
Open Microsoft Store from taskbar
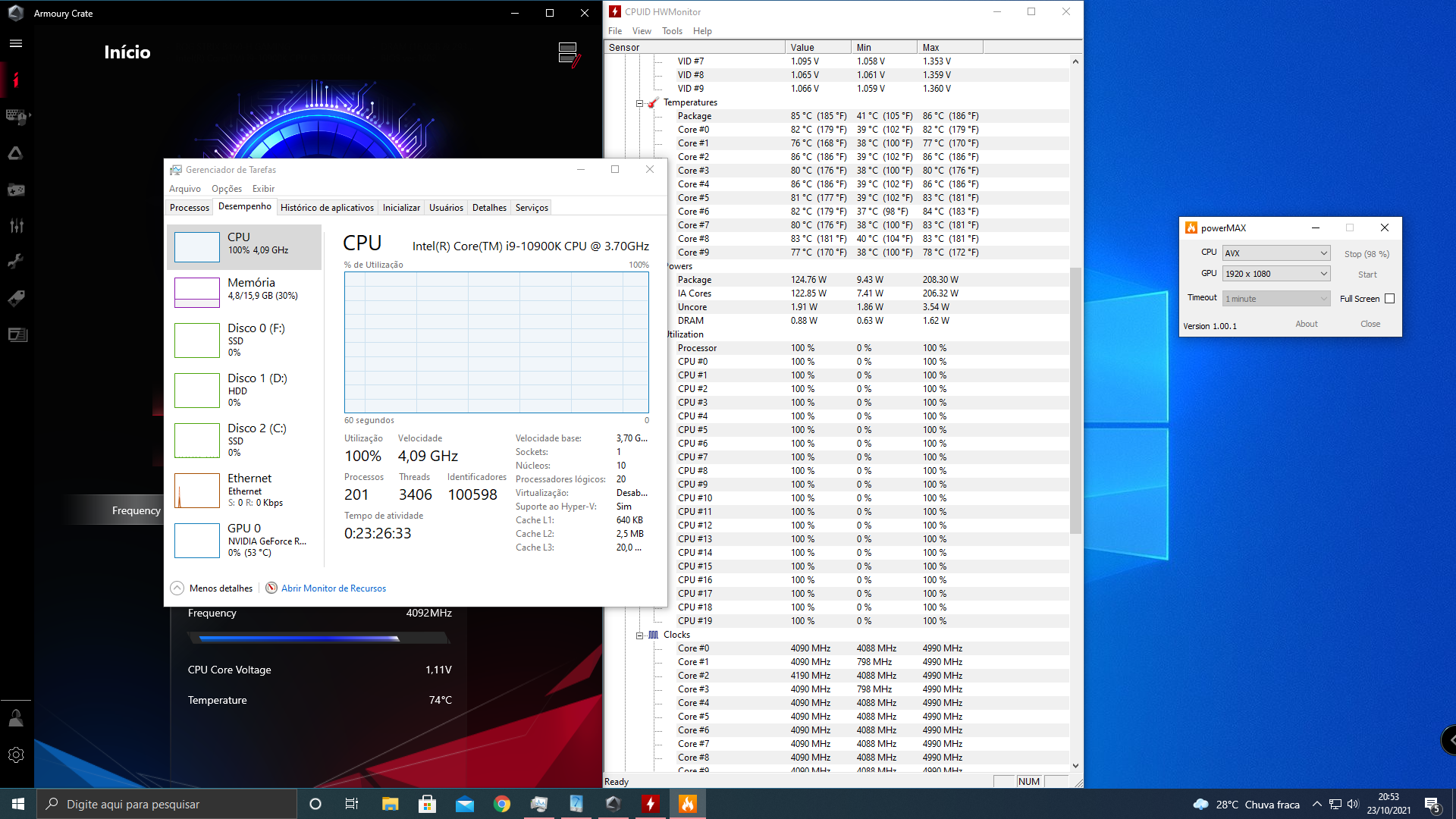pyautogui.click(x=427, y=804)
